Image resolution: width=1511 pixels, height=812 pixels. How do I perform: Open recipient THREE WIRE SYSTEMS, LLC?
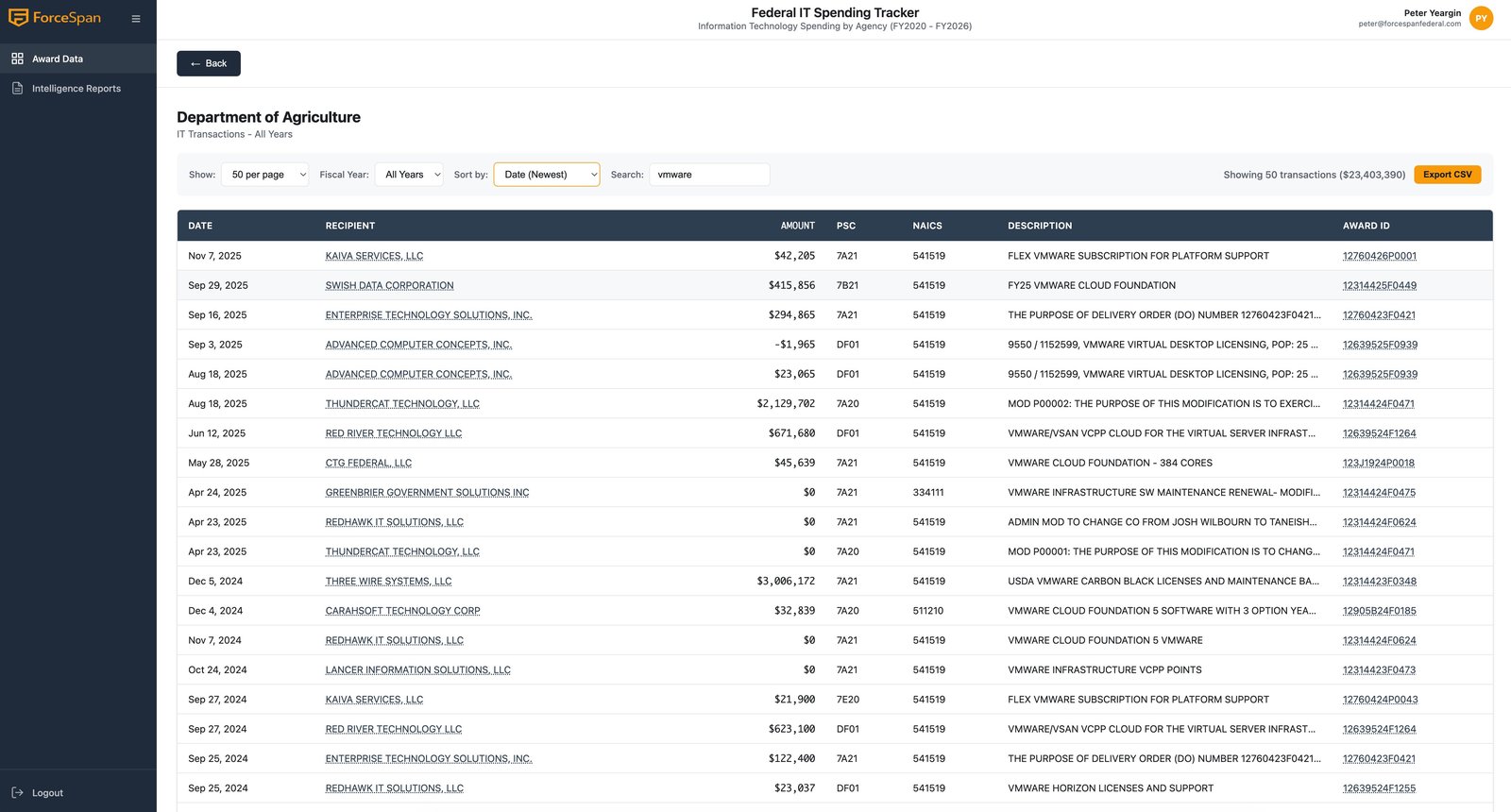click(x=388, y=581)
